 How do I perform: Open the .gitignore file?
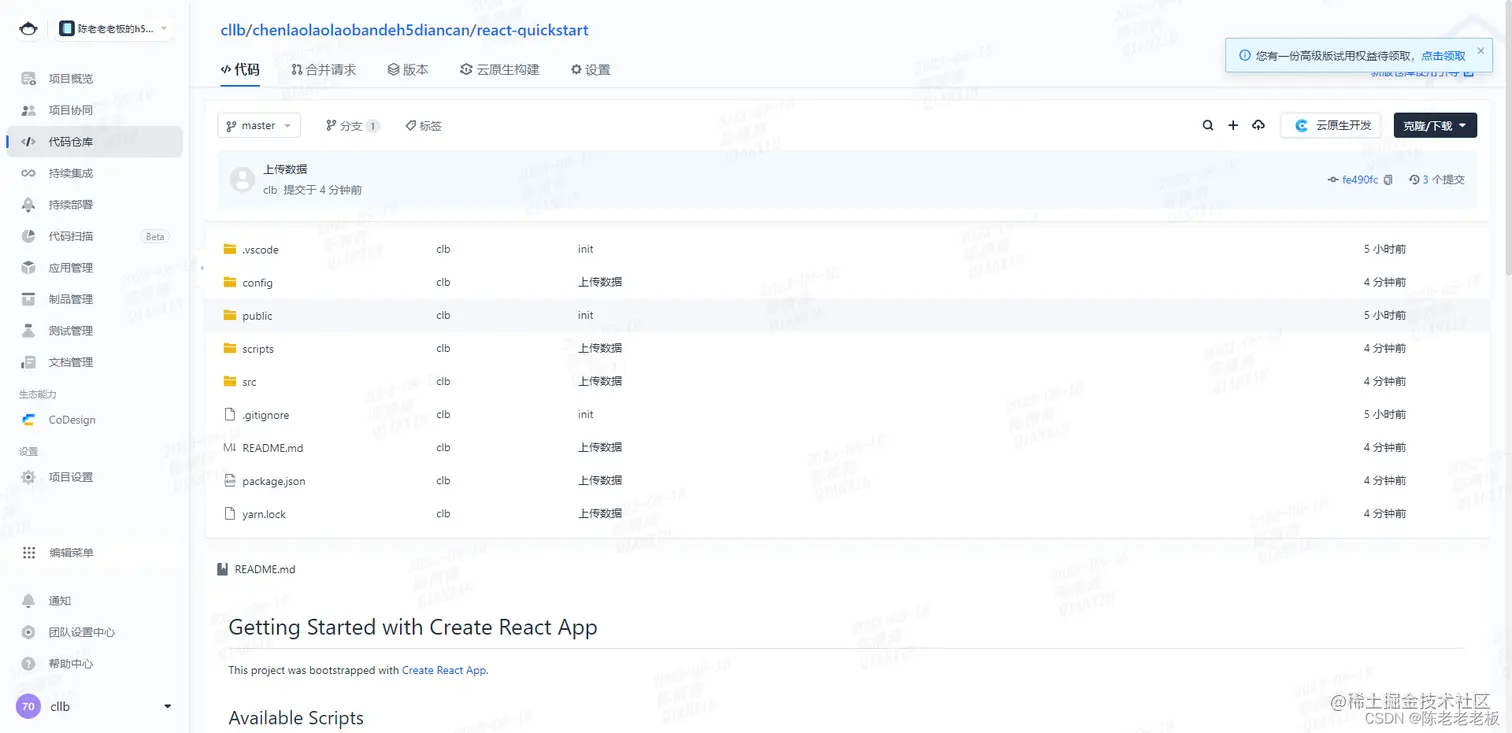(265, 415)
